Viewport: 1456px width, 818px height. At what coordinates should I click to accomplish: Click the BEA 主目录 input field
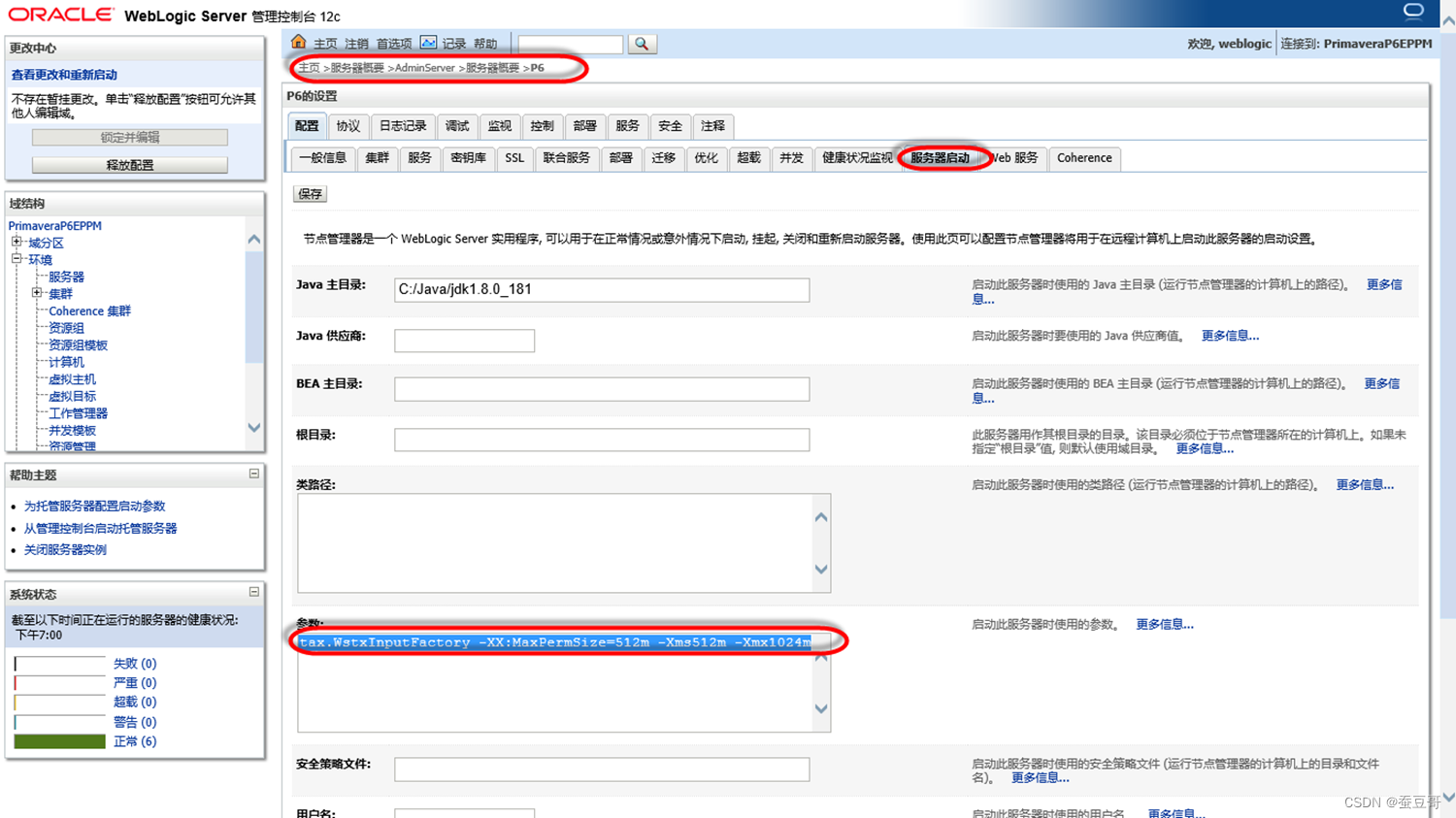602,389
